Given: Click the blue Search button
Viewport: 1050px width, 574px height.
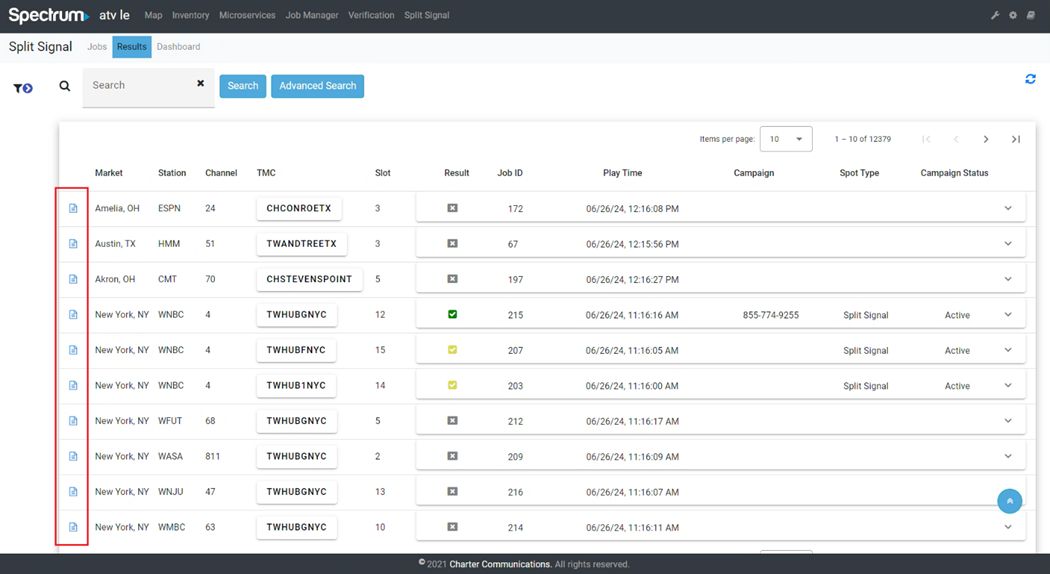Looking at the screenshot, I should pos(243,86).
